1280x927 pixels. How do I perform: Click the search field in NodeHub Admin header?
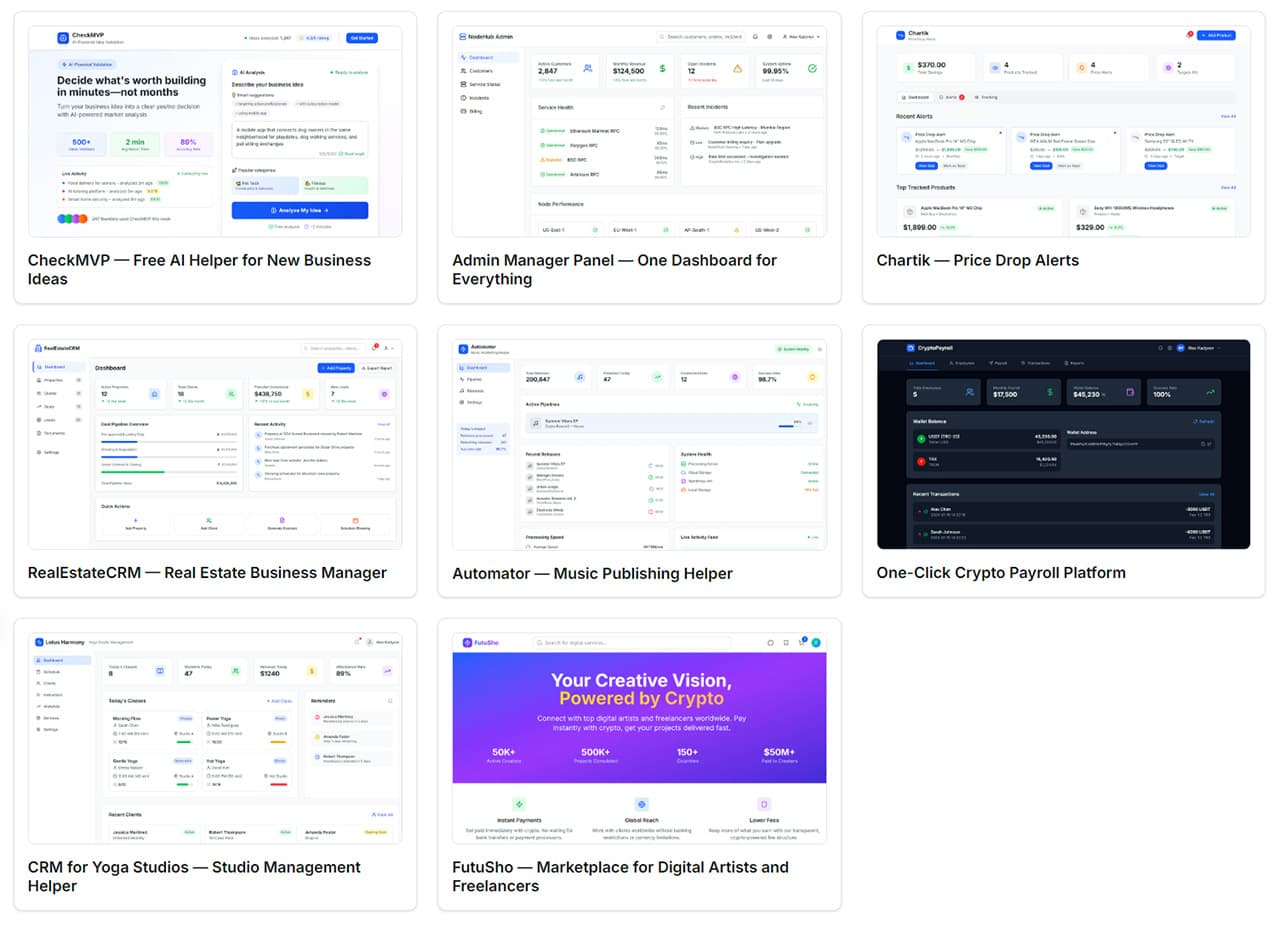click(701, 36)
